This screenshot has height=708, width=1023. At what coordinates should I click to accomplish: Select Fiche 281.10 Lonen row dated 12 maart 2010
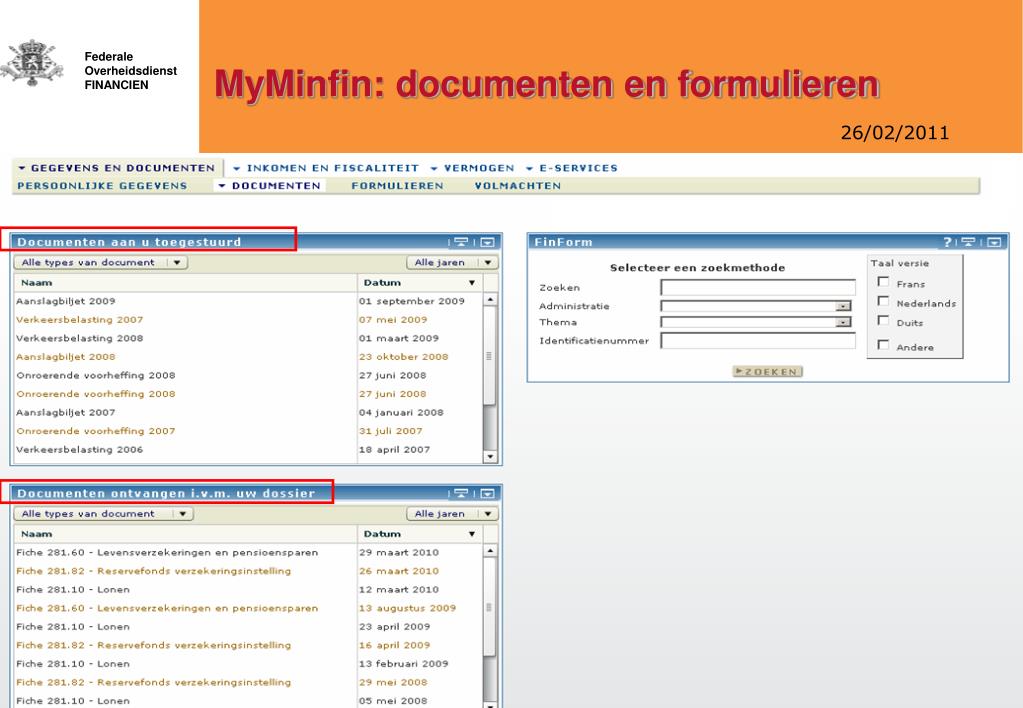248,590
